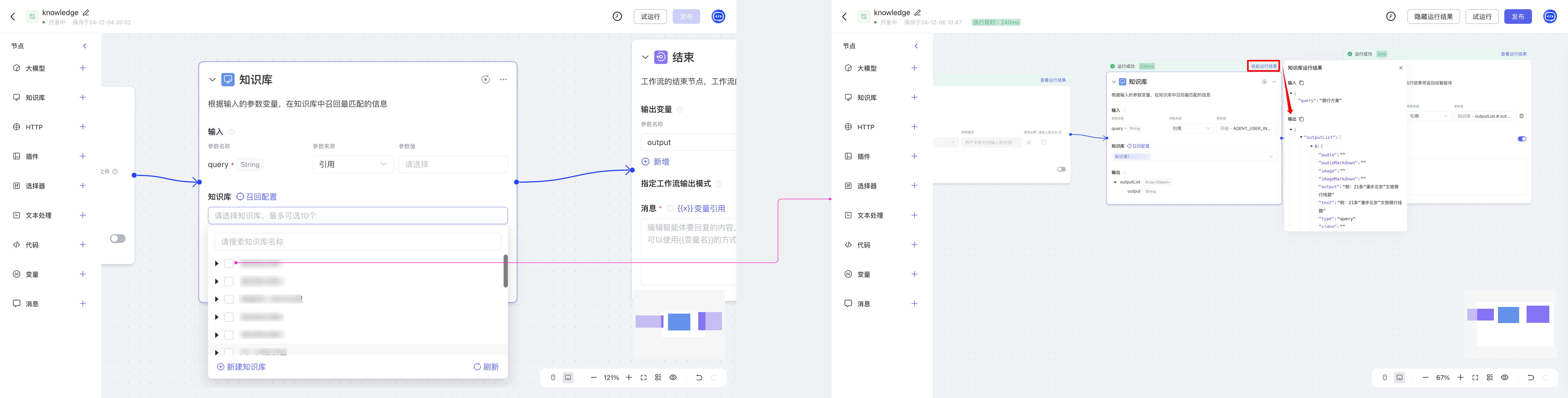
Task: Collapse the "outputList" JSON array node
Action: [x=1301, y=138]
